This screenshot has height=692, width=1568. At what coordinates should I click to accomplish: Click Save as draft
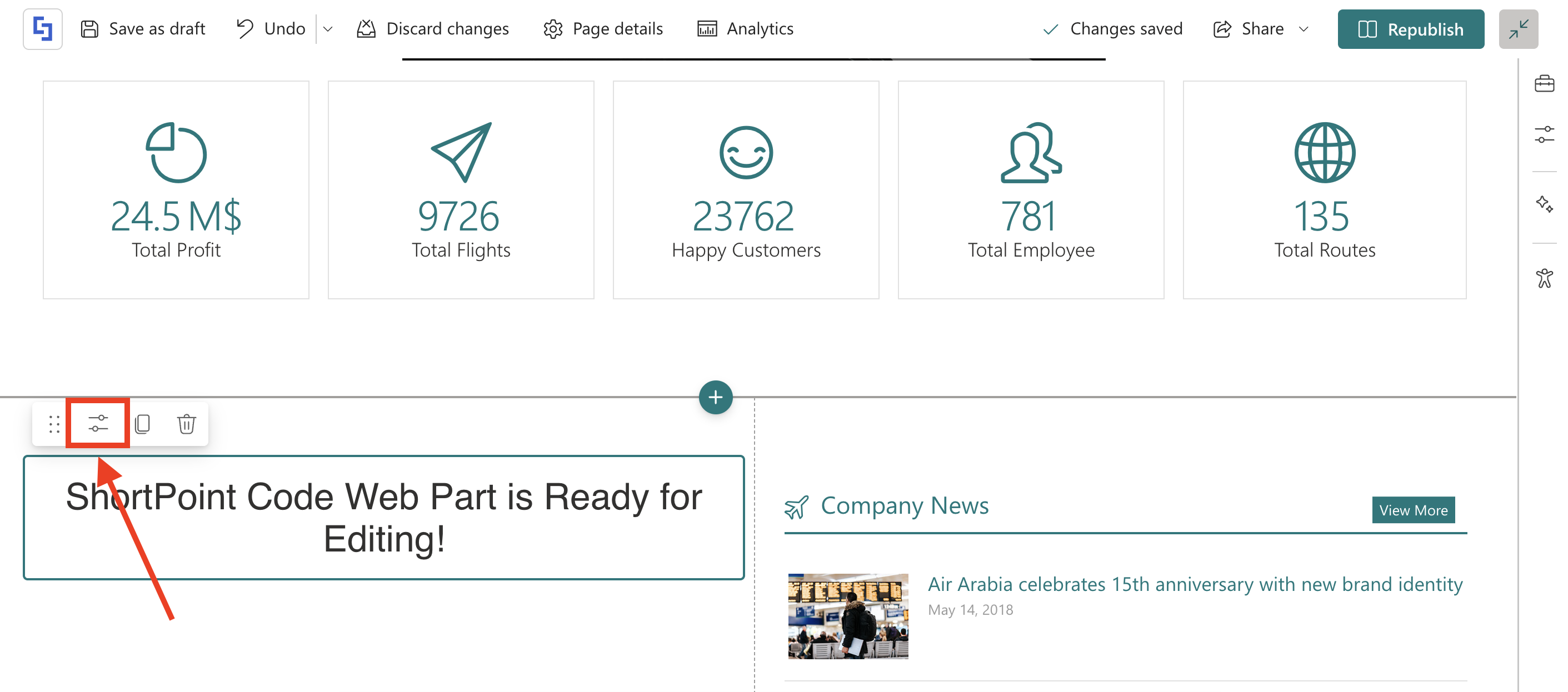(143, 29)
